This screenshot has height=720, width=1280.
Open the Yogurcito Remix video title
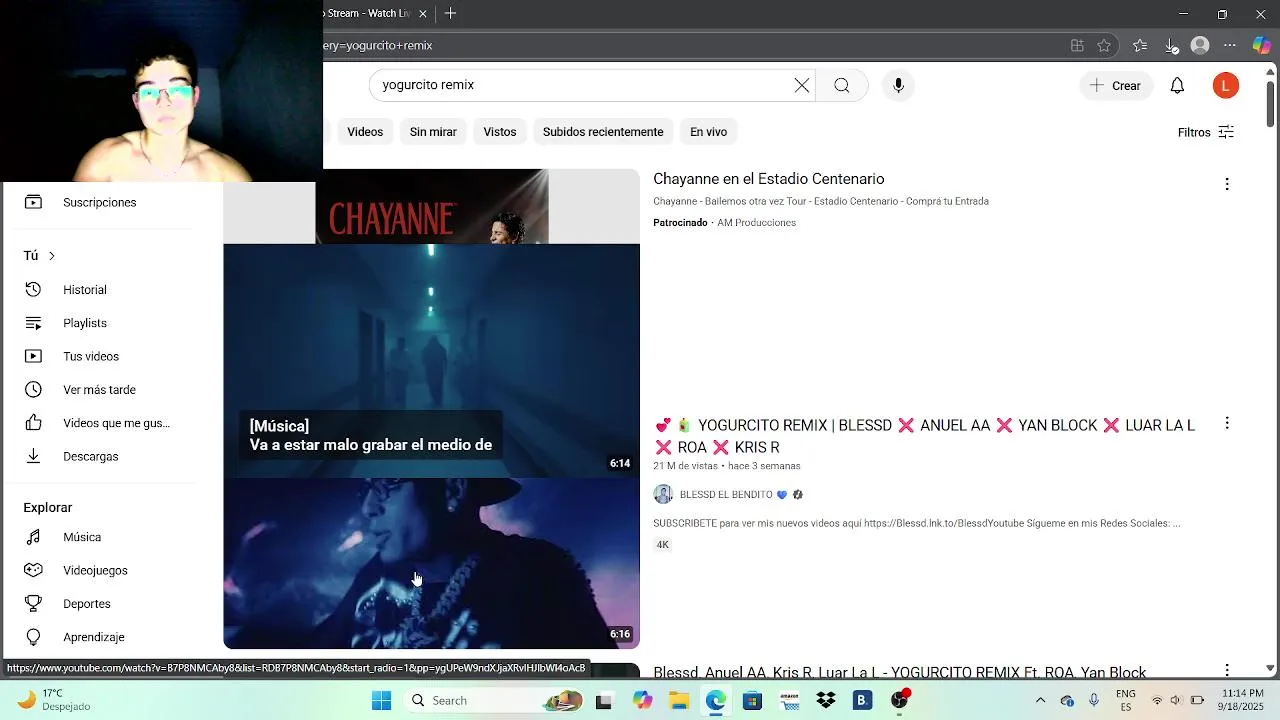coord(925,436)
